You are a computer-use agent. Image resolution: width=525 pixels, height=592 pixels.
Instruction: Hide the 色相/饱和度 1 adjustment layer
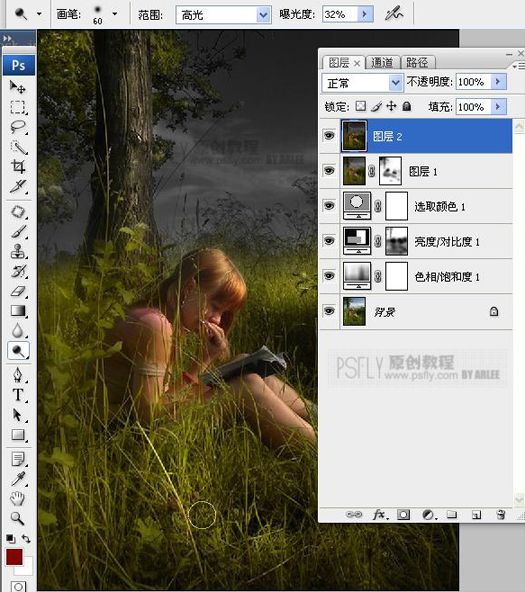329,276
